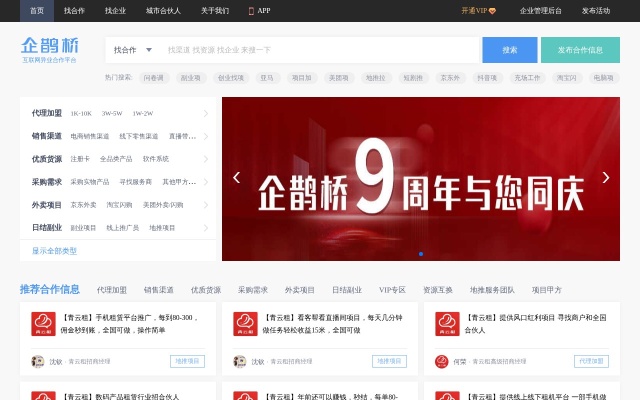
Task: Expand the 代理加盟 category arrow
Action: click(x=206, y=113)
